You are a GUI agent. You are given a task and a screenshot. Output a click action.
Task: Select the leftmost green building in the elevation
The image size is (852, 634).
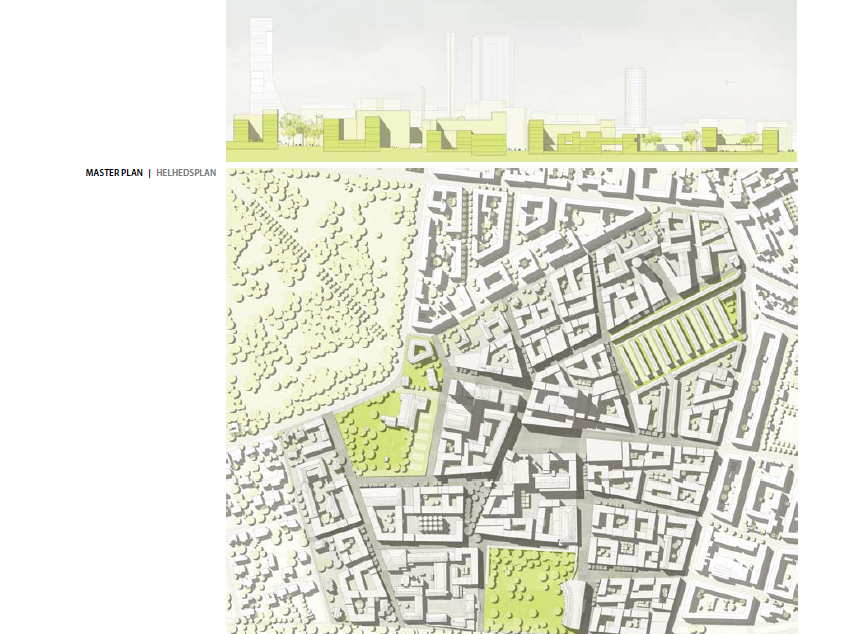pos(255,129)
